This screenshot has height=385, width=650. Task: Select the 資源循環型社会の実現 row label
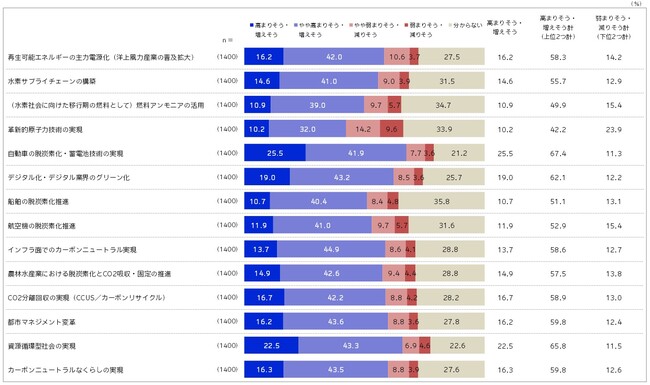coord(42,346)
